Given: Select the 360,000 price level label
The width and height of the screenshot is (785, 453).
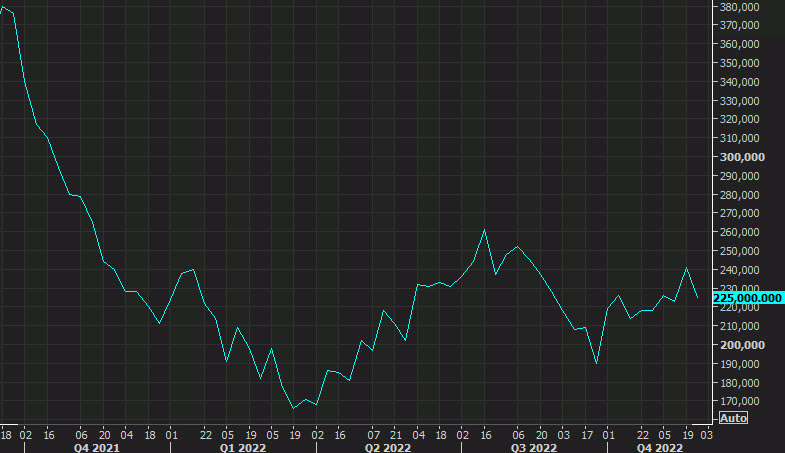Looking at the screenshot, I should [739, 44].
